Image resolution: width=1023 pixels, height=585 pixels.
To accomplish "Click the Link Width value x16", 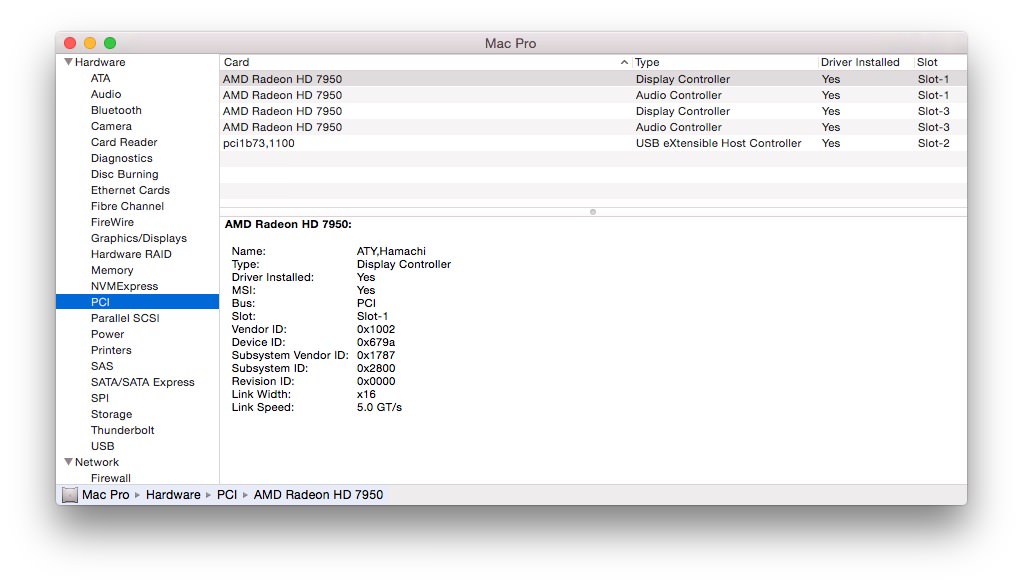I will click(x=366, y=395).
